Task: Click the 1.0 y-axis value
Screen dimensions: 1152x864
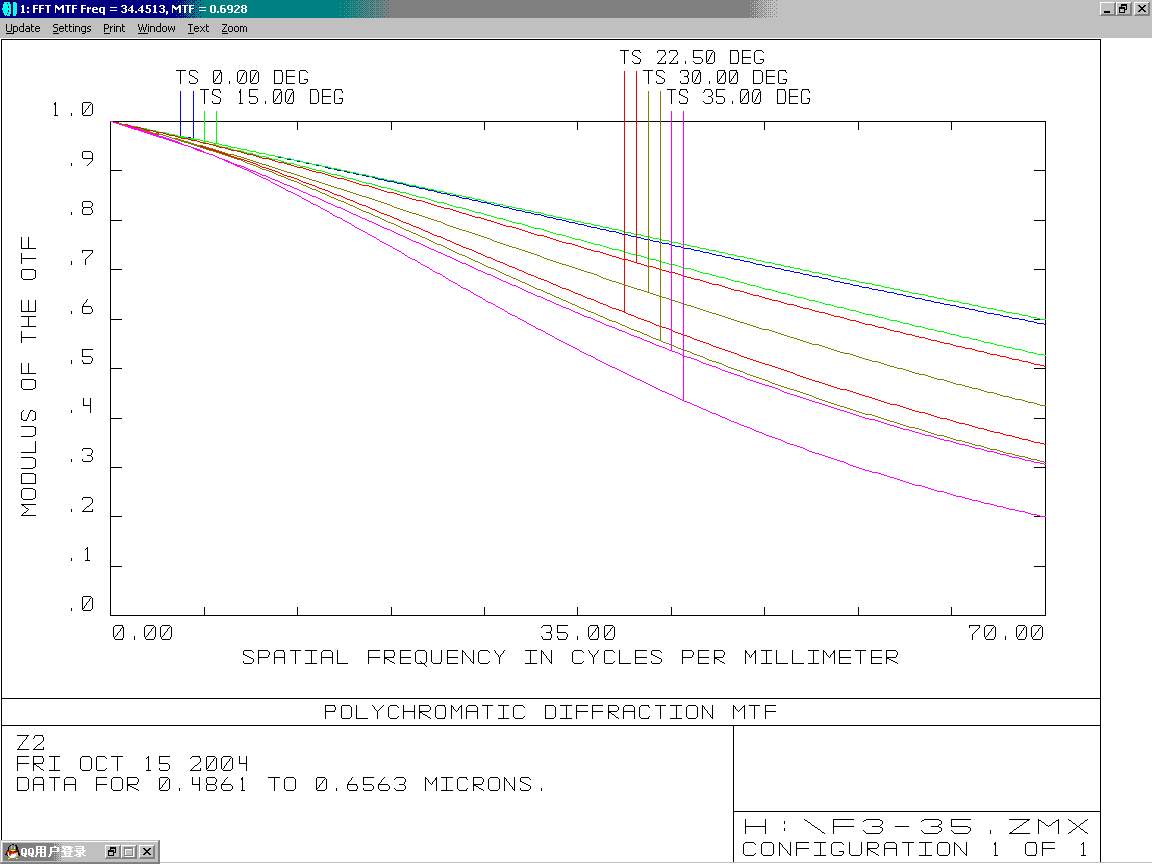Action: [73, 109]
